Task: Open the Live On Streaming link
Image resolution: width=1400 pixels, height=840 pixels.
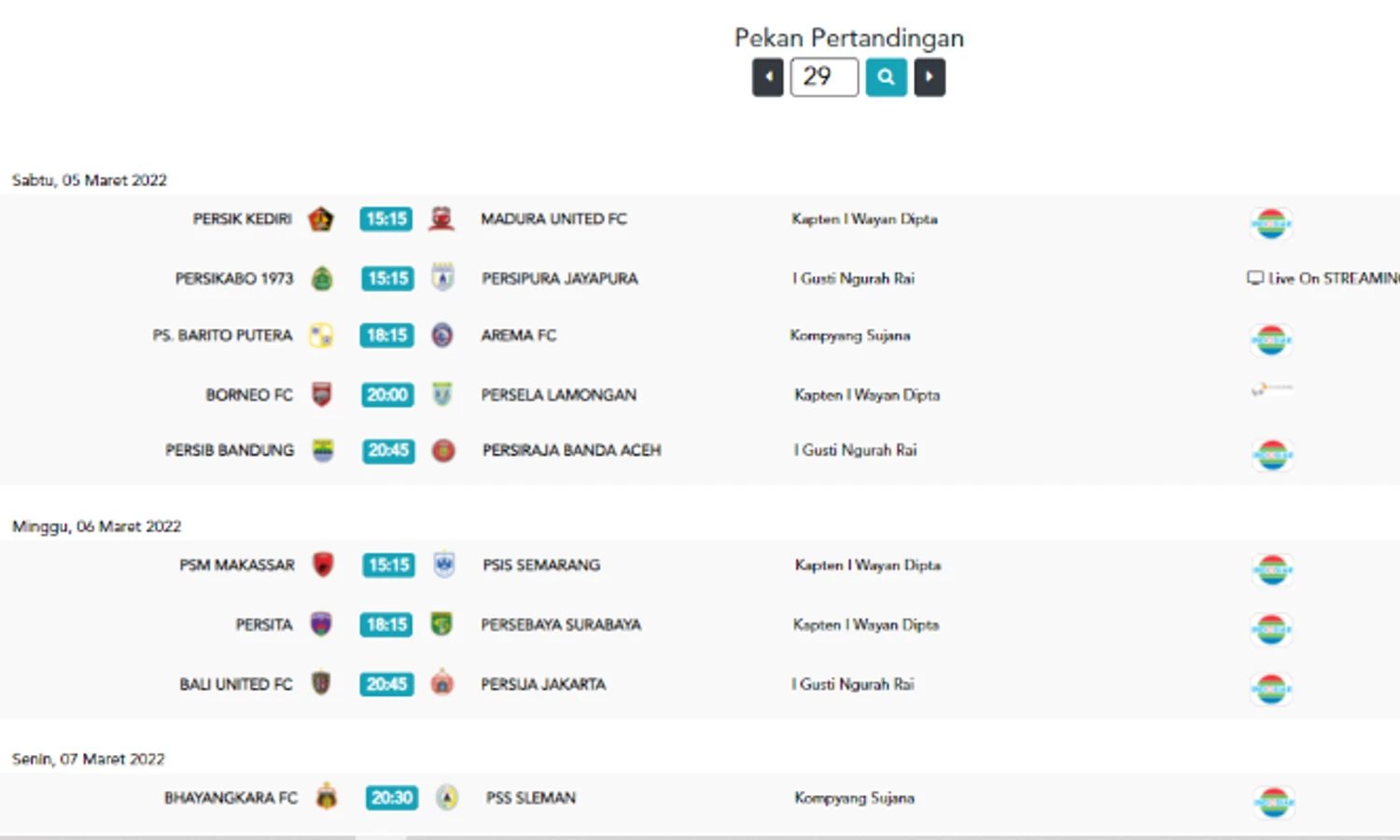Action: coord(1323,278)
